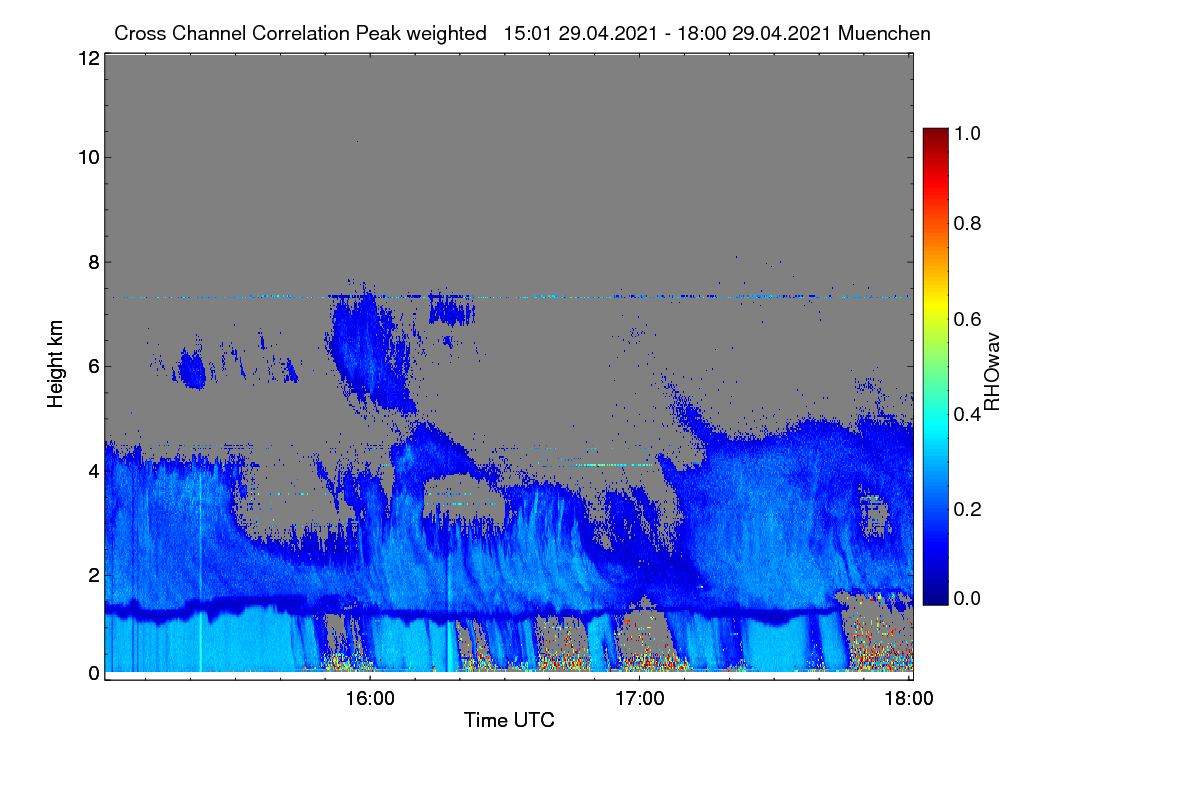Click the "Time UTC" x-axis label
The image size is (1200, 800).
(509, 720)
